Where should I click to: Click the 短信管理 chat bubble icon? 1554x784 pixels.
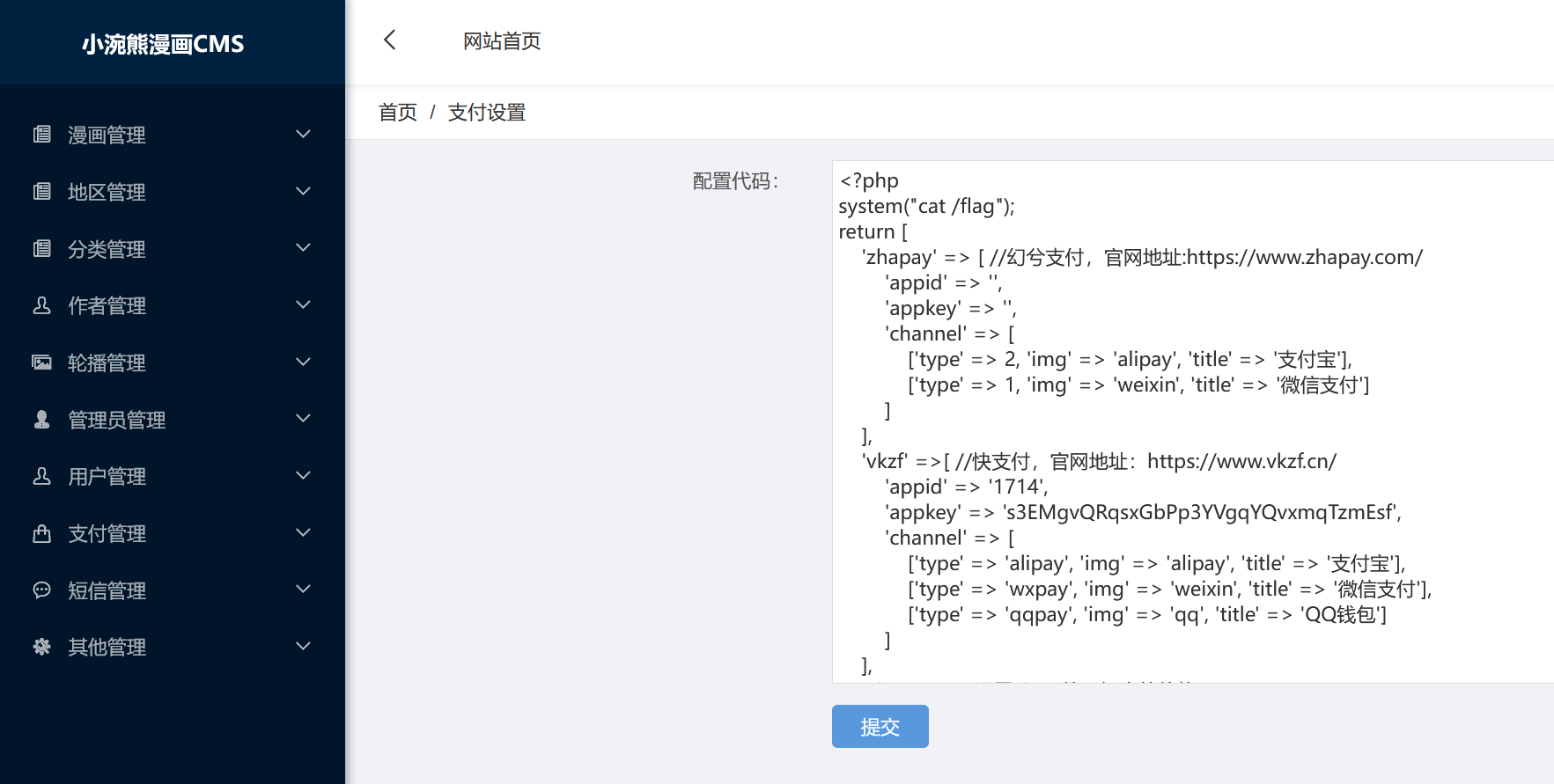pyautogui.click(x=41, y=590)
